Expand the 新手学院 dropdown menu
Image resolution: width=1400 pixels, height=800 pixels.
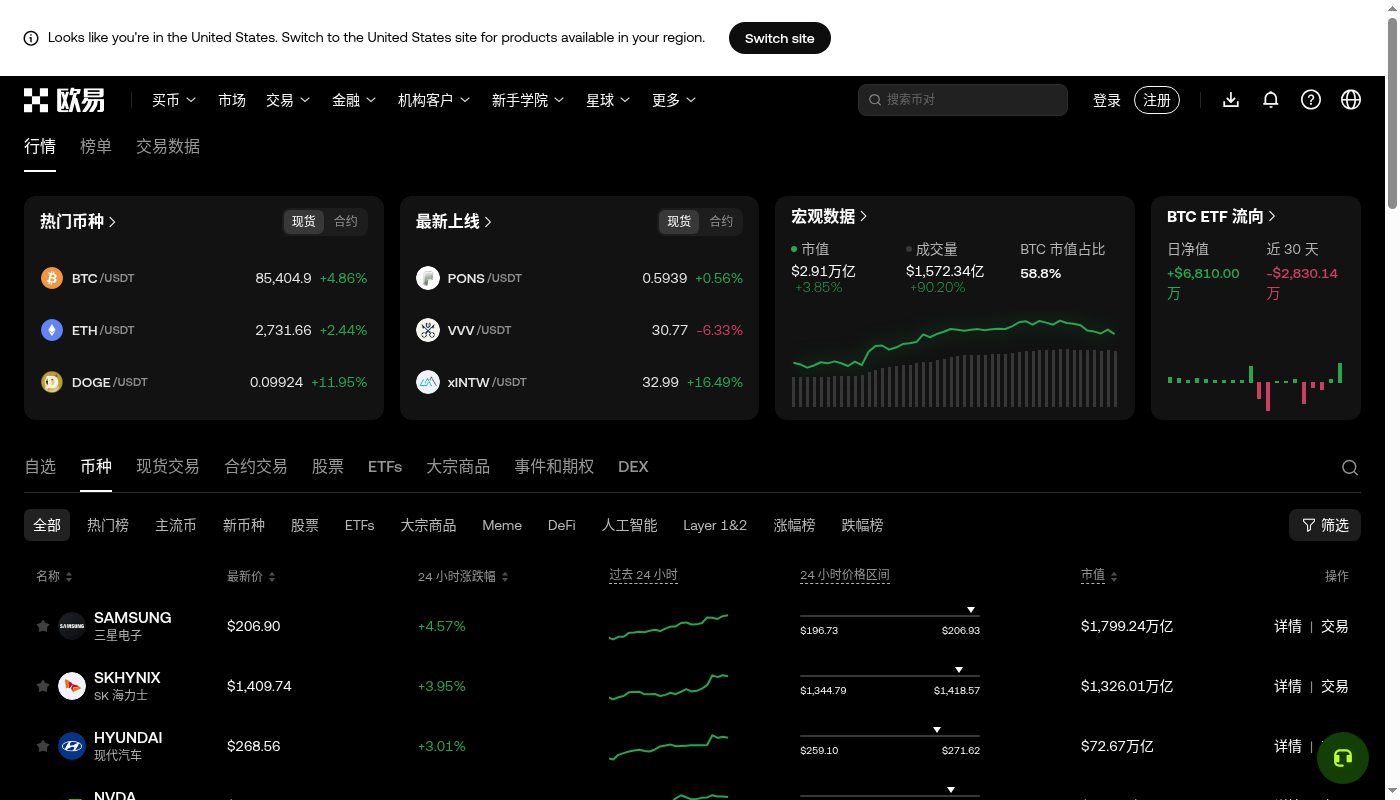528,100
